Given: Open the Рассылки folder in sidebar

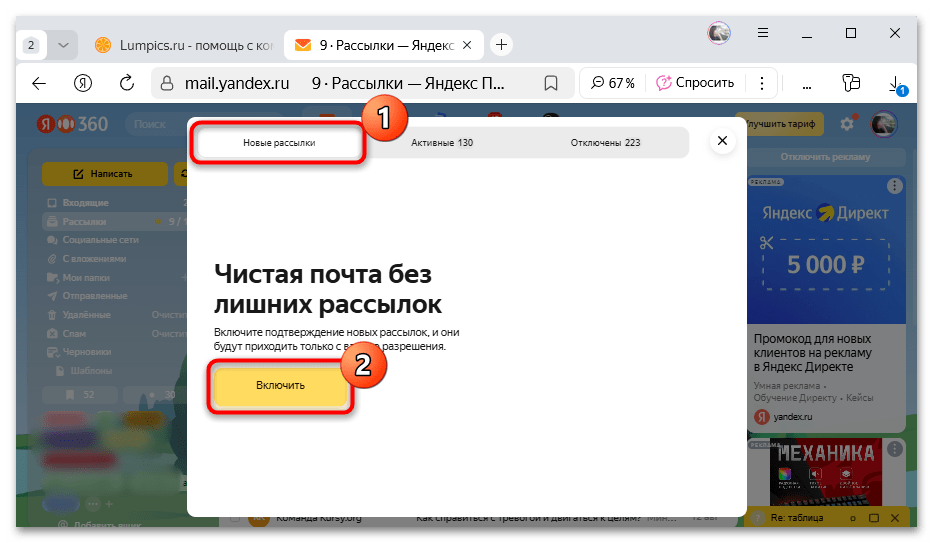Looking at the screenshot, I should click(114, 221).
